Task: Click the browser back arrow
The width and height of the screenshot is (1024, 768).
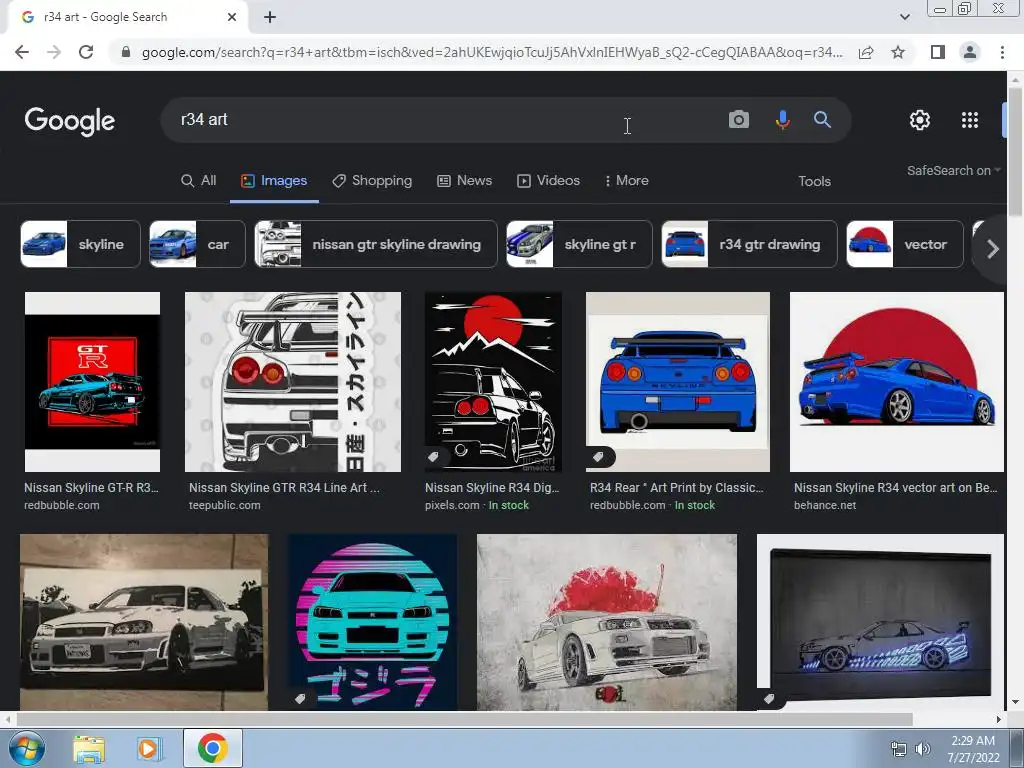Action: (x=22, y=52)
